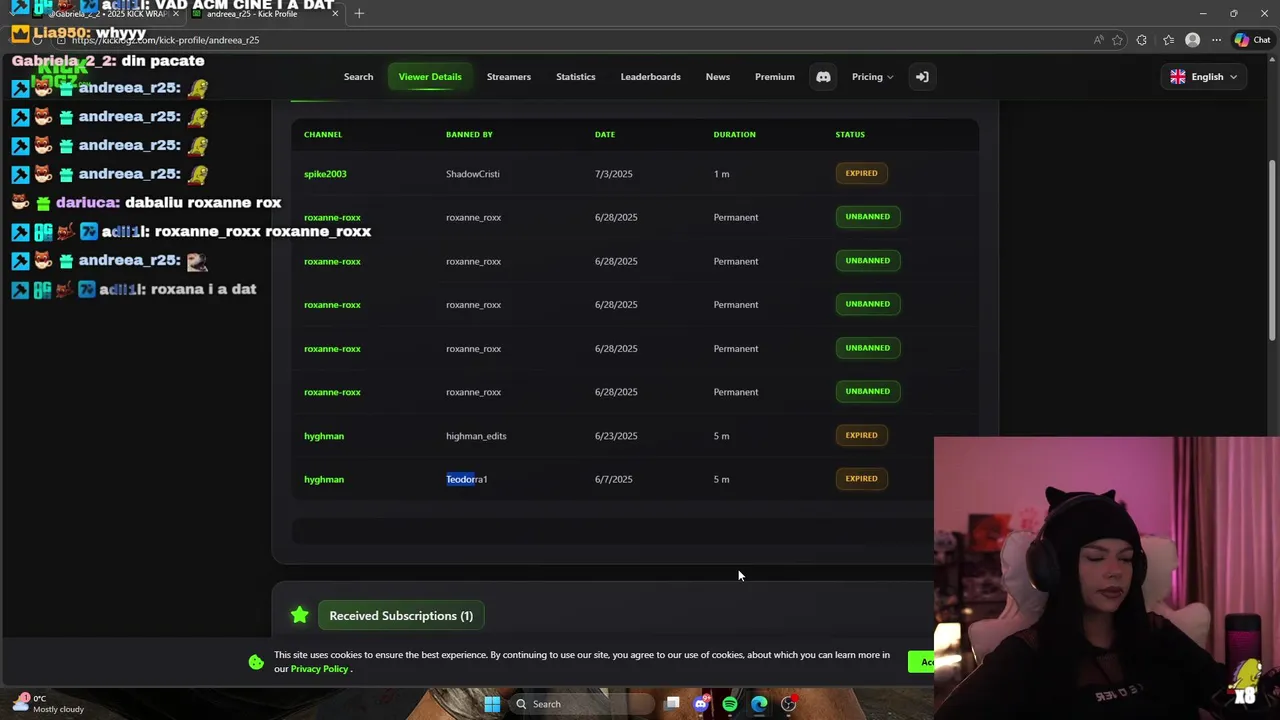Click the STATUS column header

[850, 134]
